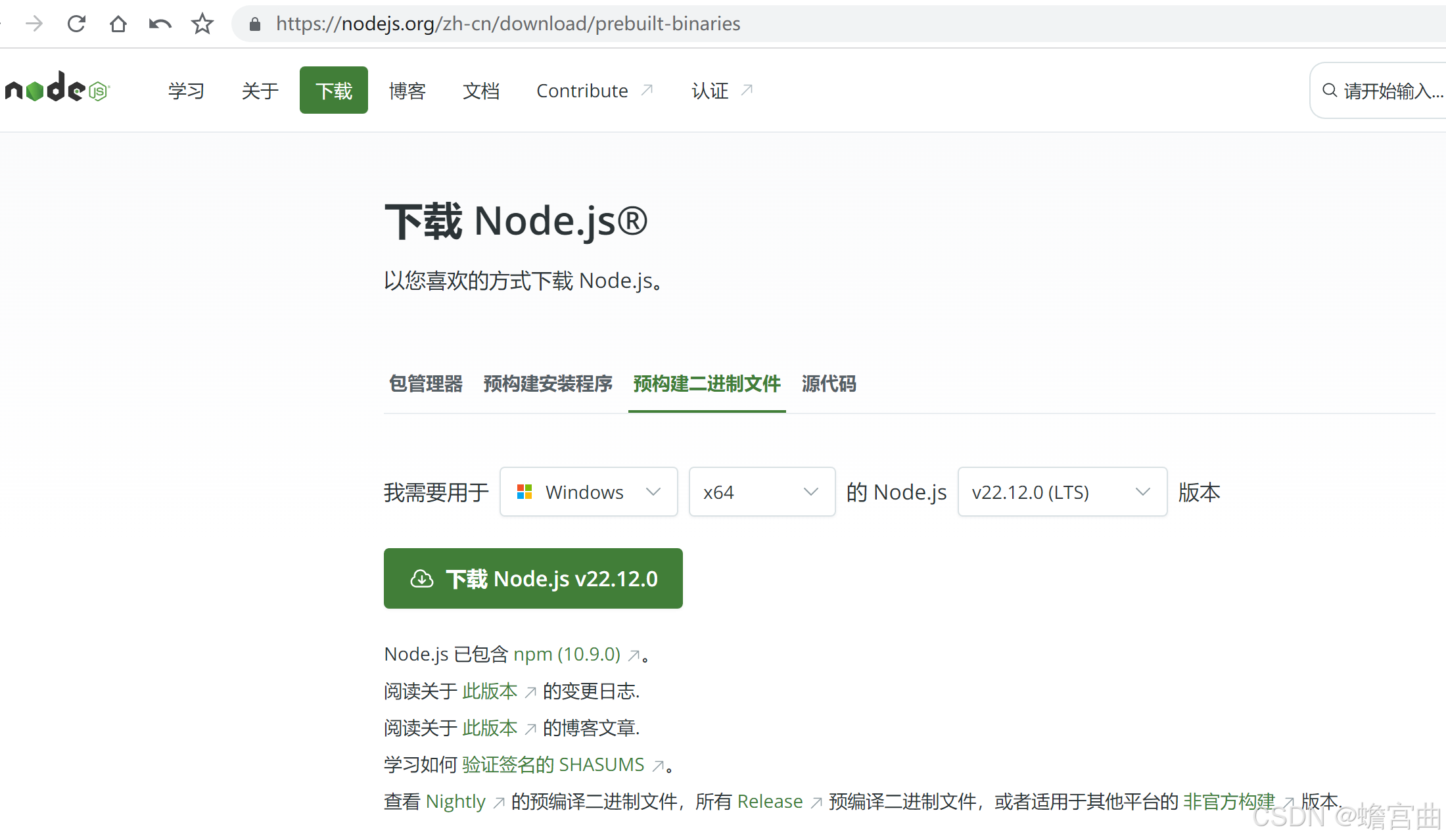The height and width of the screenshot is (840, 1446).
Task: Open 验证签名的 SHASUMS link
Action: (553, 764)
